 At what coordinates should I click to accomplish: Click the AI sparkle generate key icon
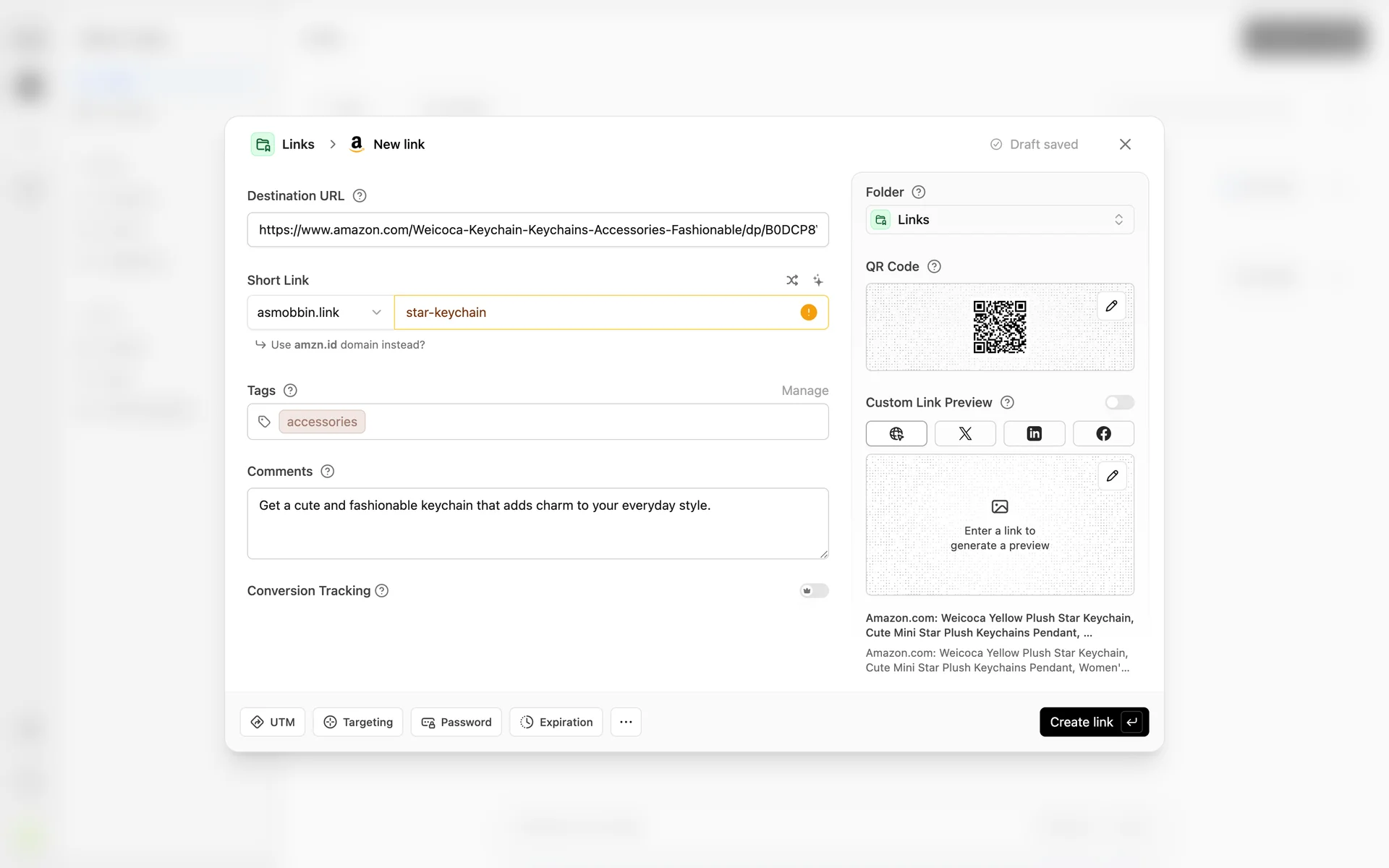817,280
